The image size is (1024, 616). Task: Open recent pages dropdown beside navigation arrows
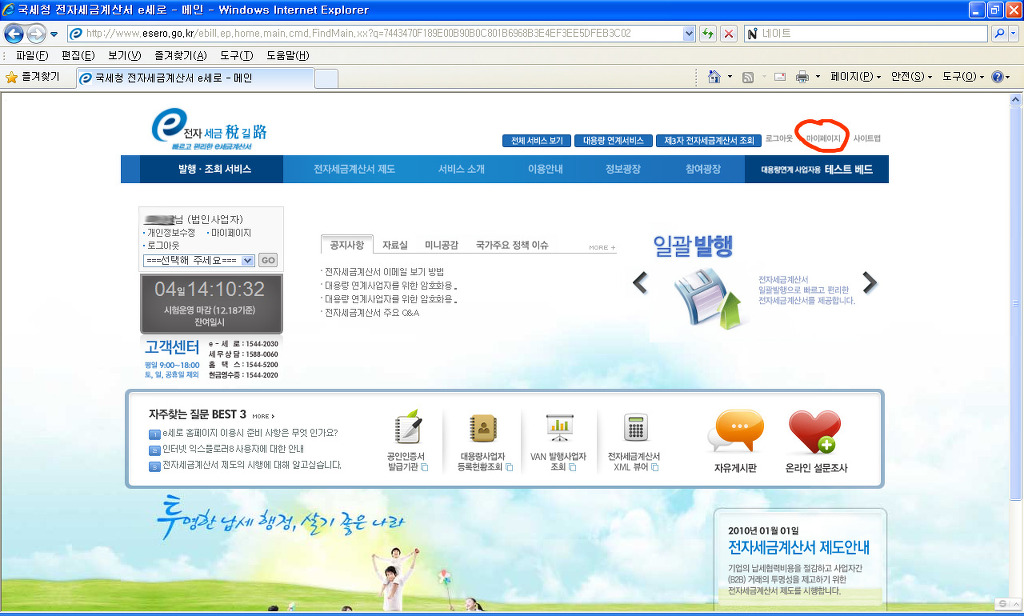coord(54,34)
